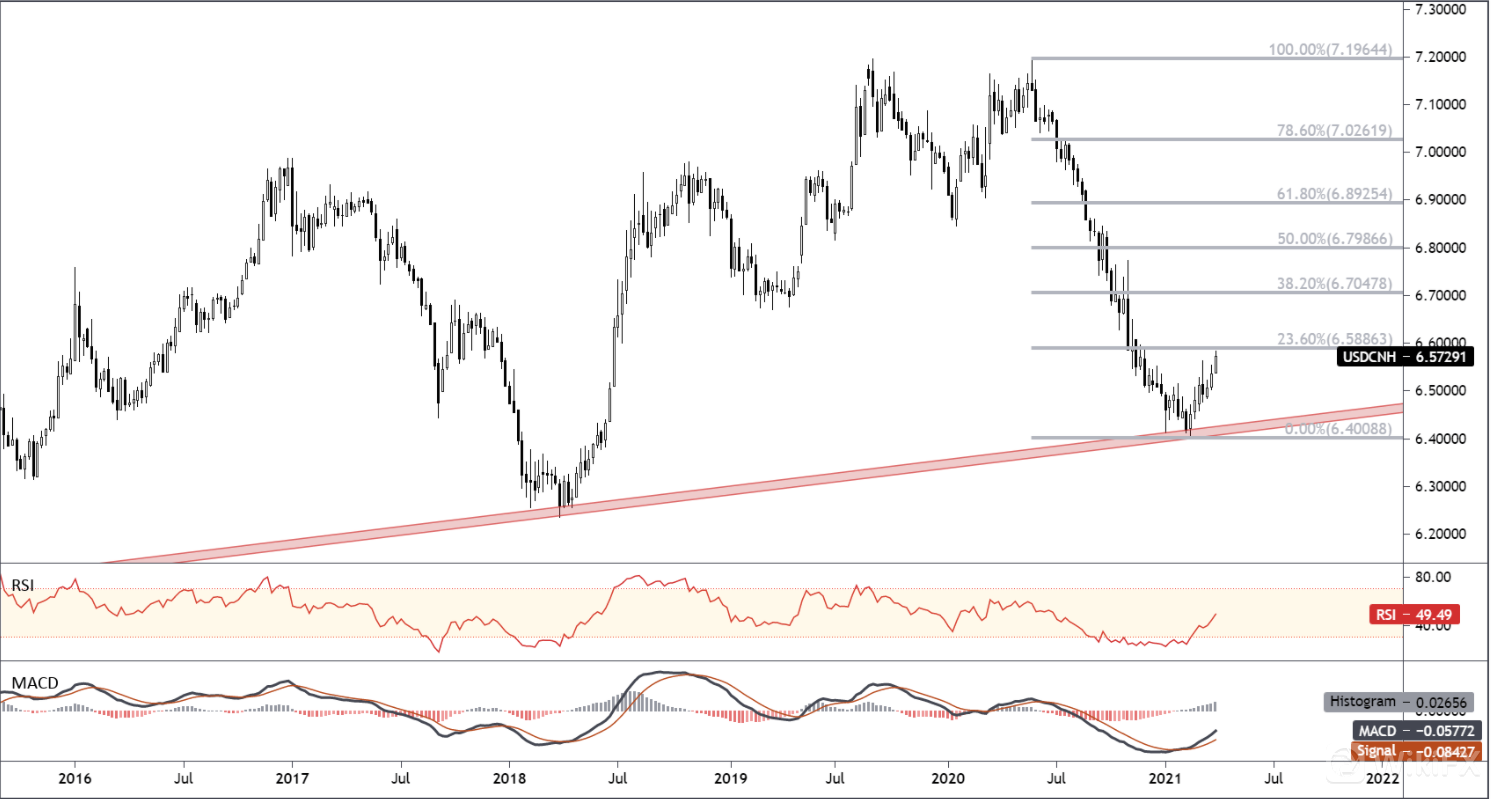Select the 0.00% (6.40088) Fibonacci level label
The image size is (1491, 799).
pos(1347,429)
